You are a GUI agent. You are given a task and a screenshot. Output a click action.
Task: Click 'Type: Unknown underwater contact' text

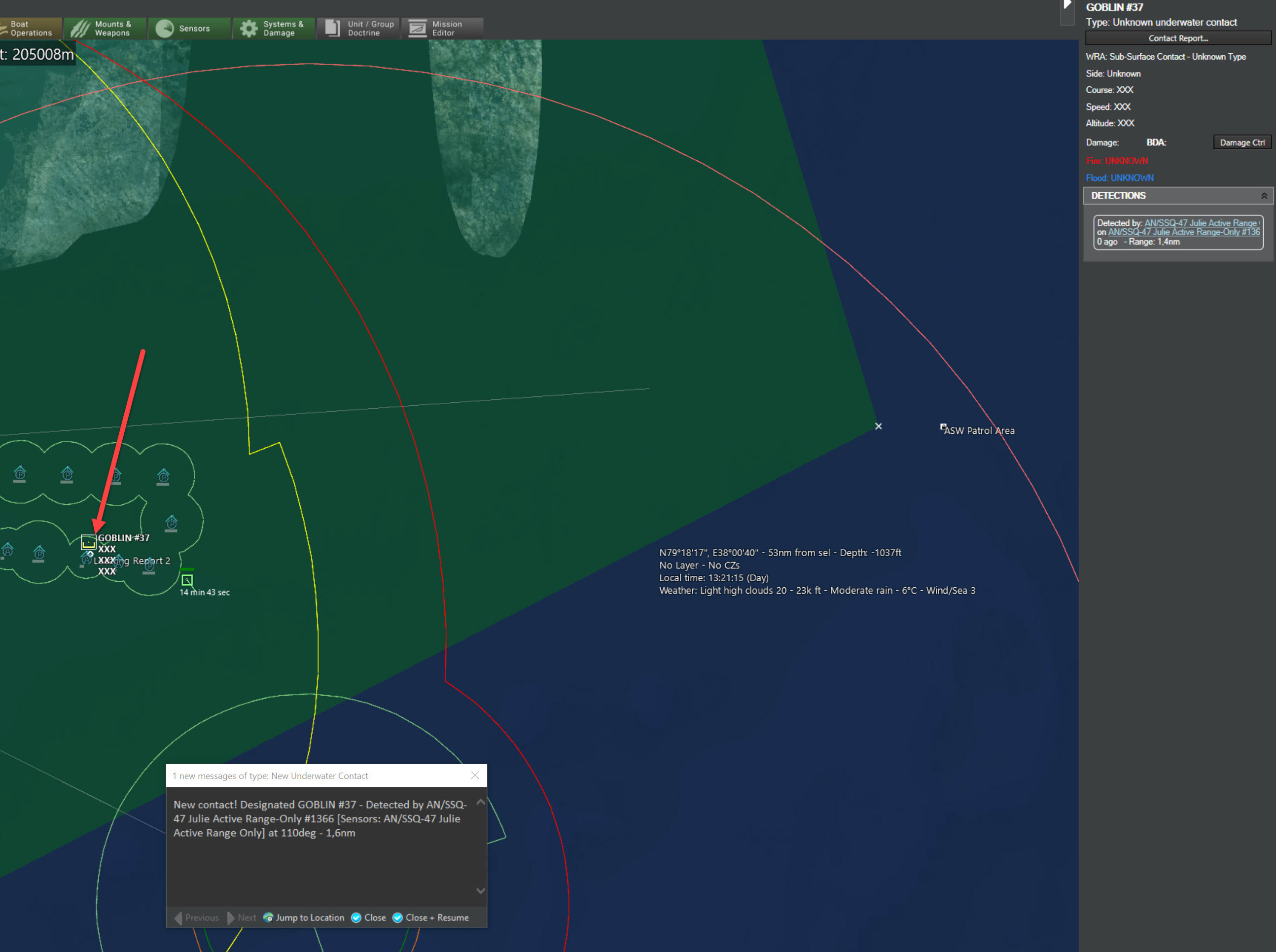[1161, 23]
